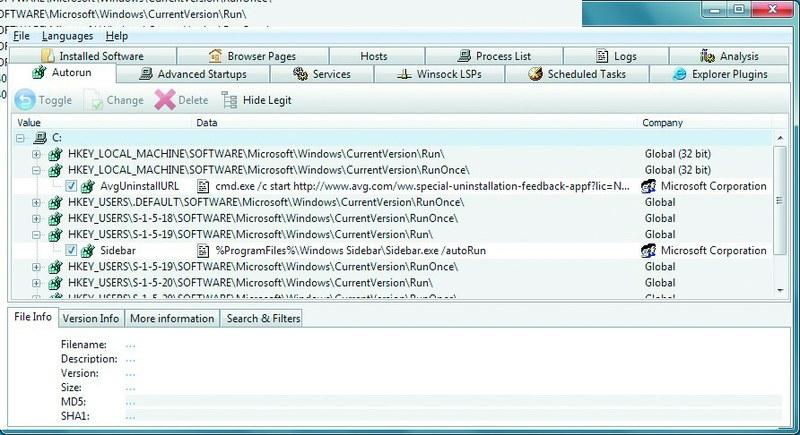
Task: Switch to the Version Info tab
Action: [x=90, y=318]
